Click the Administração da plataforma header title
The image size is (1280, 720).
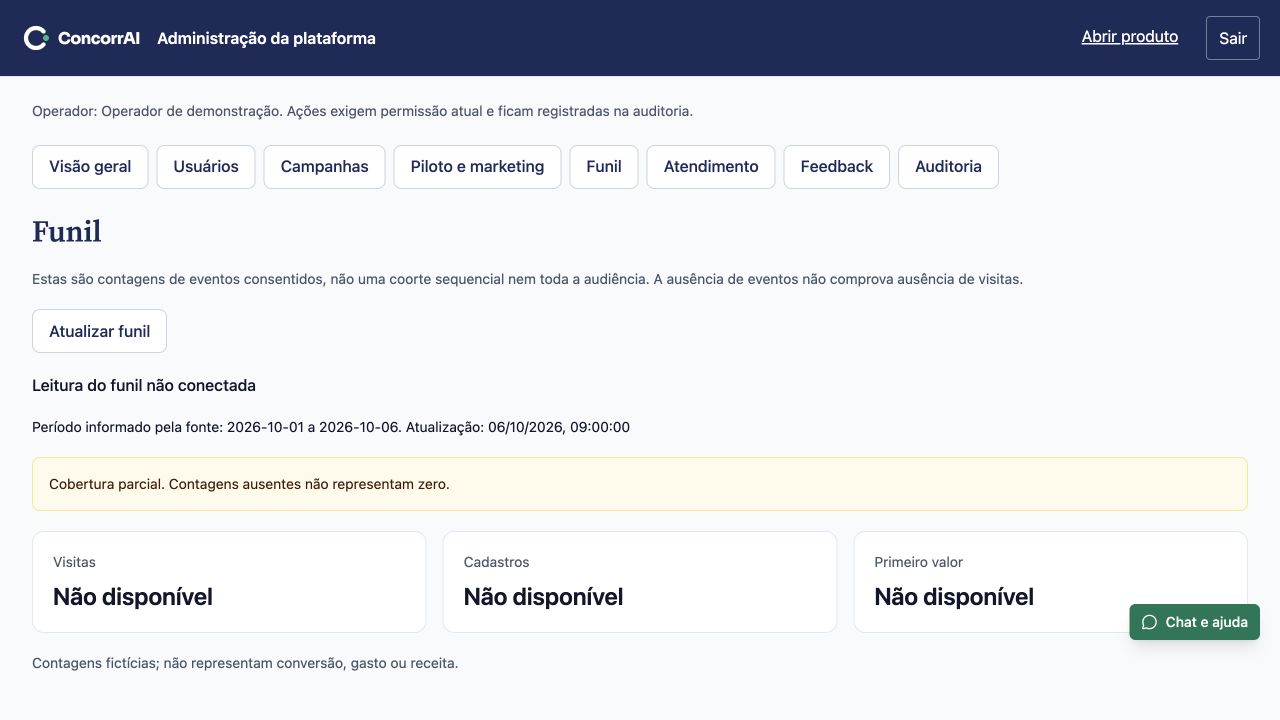click(266, 38)
